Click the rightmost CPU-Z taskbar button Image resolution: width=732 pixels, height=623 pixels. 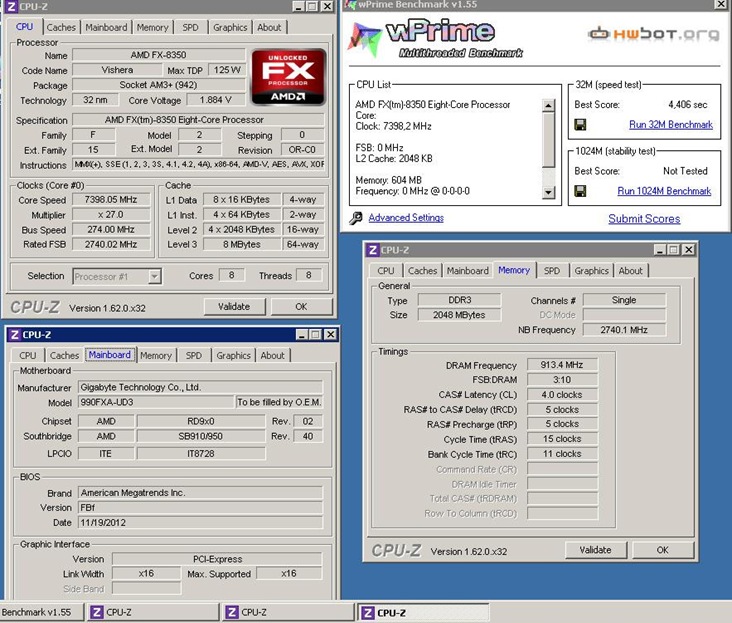[x=425, y=612]
